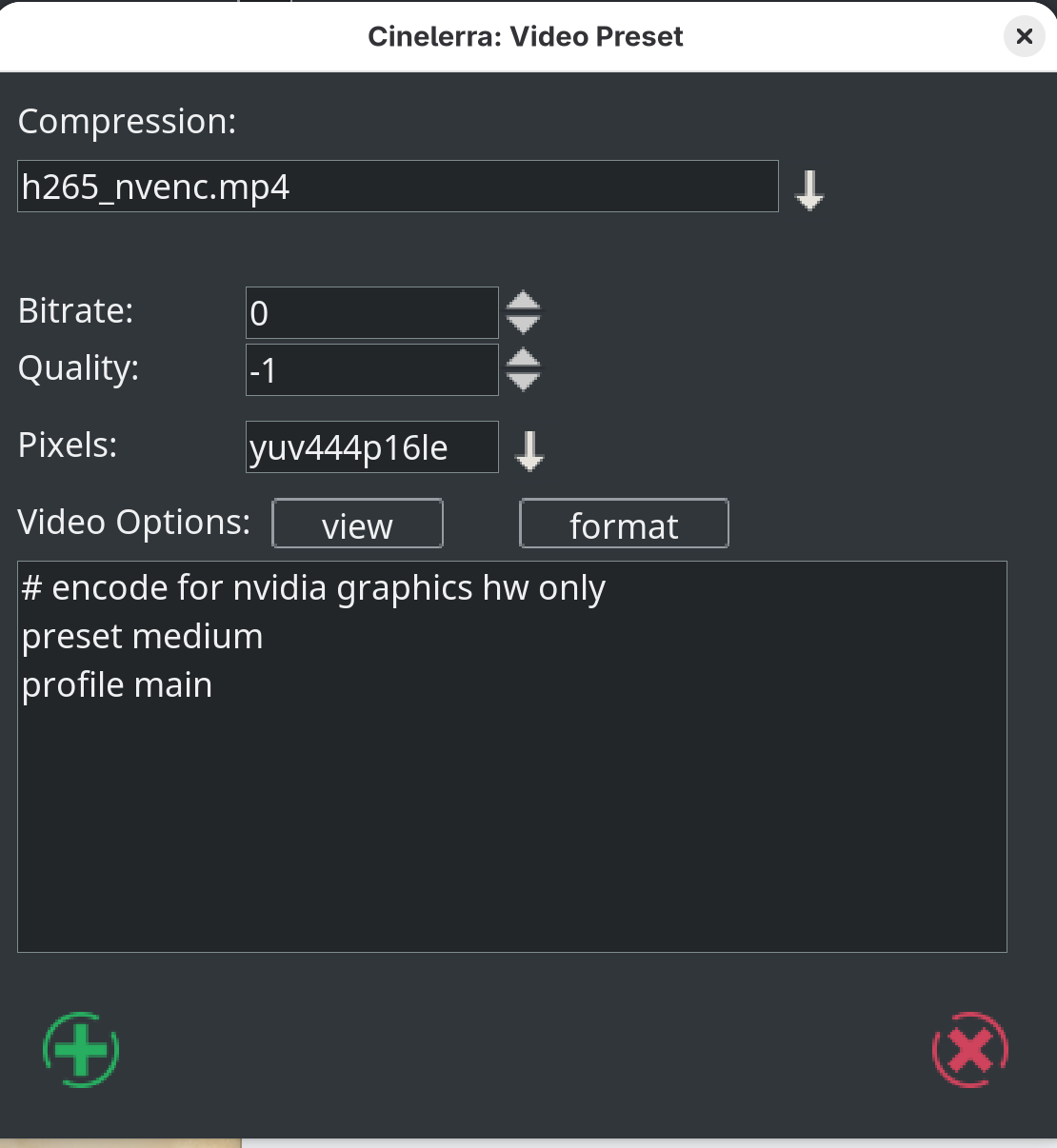
Task: Click the format button
Action: pyautogui.click(x=624, y=525)
